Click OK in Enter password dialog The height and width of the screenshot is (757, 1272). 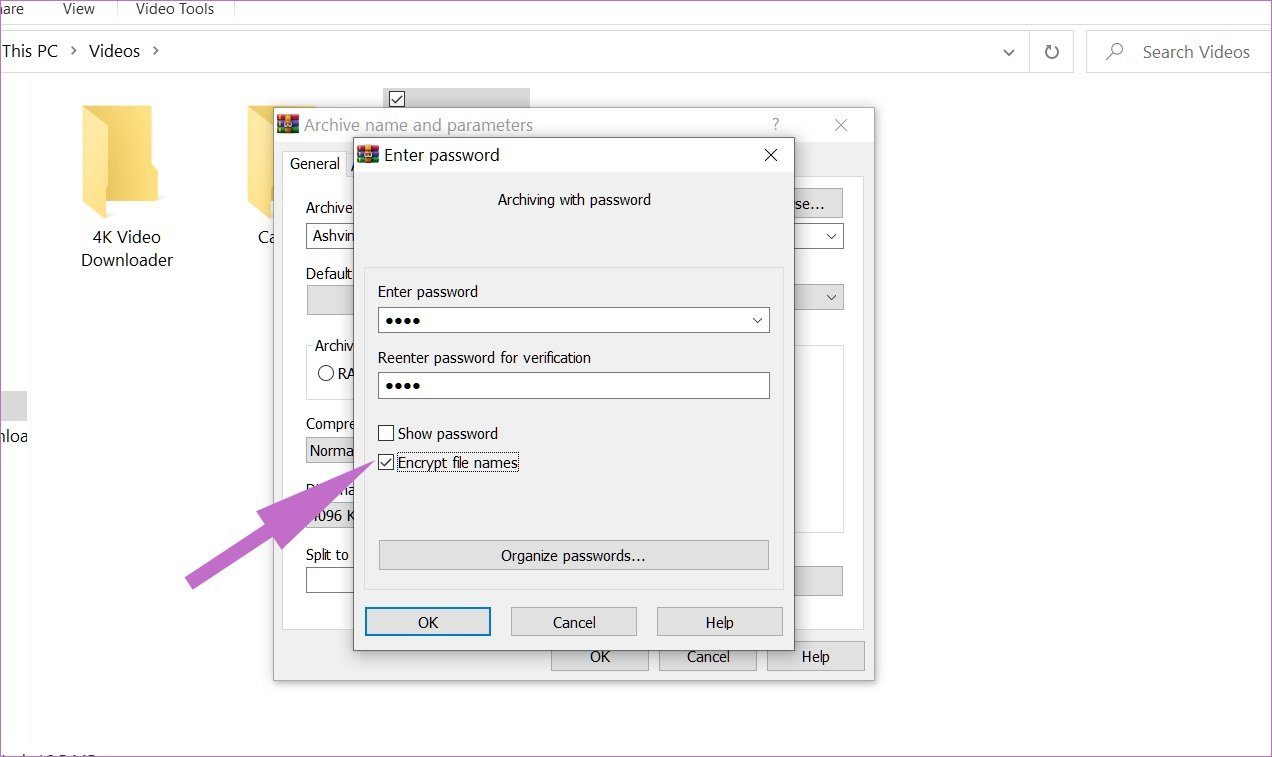pos(428,622)
